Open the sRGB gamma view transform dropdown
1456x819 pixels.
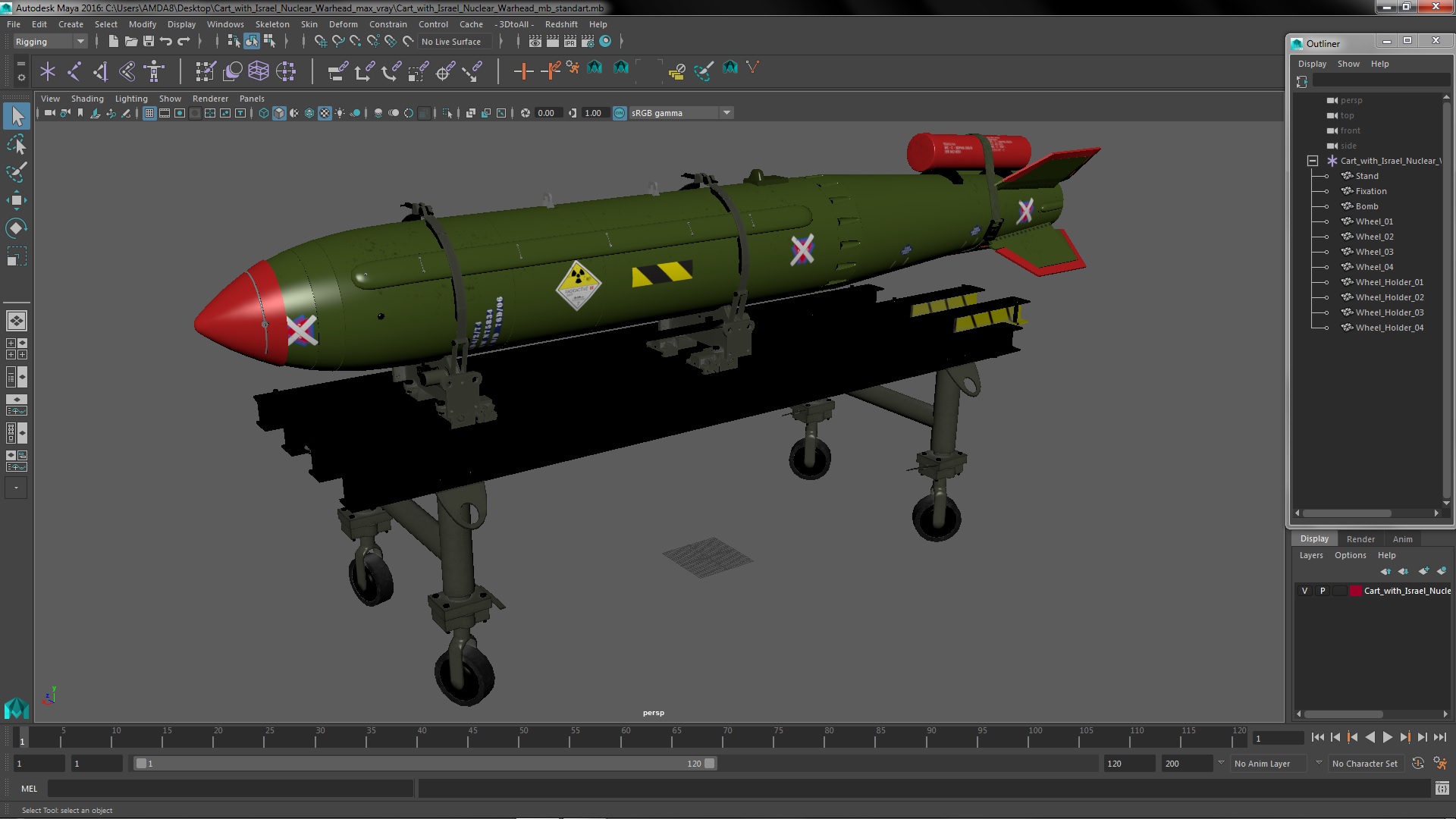[x=681, y=113]
